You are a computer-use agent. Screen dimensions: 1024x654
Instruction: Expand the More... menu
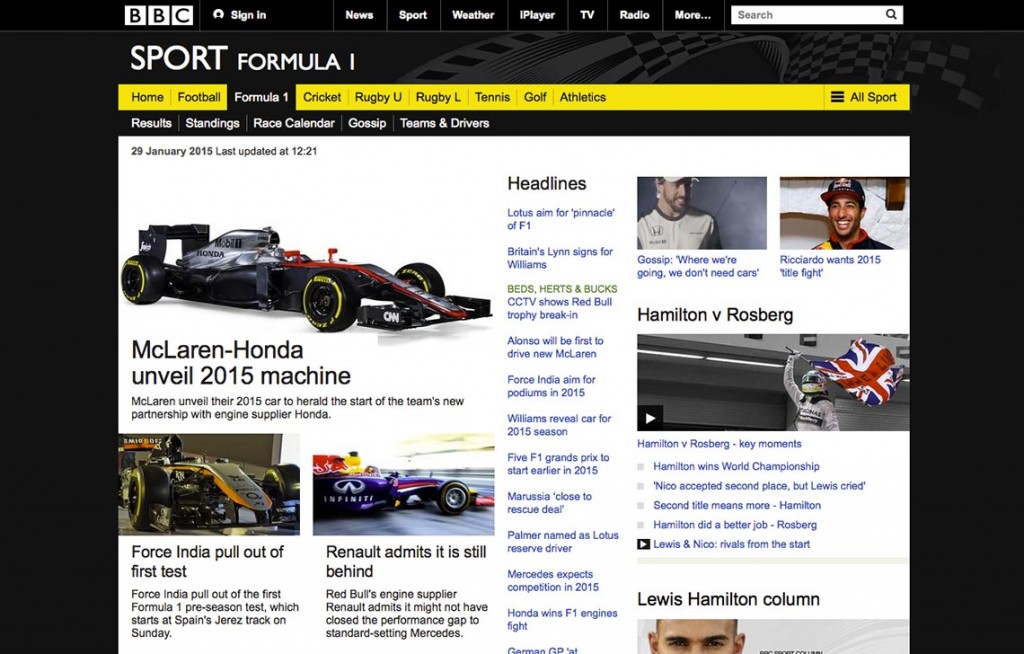pyautogui.click(x=693, y=15)
